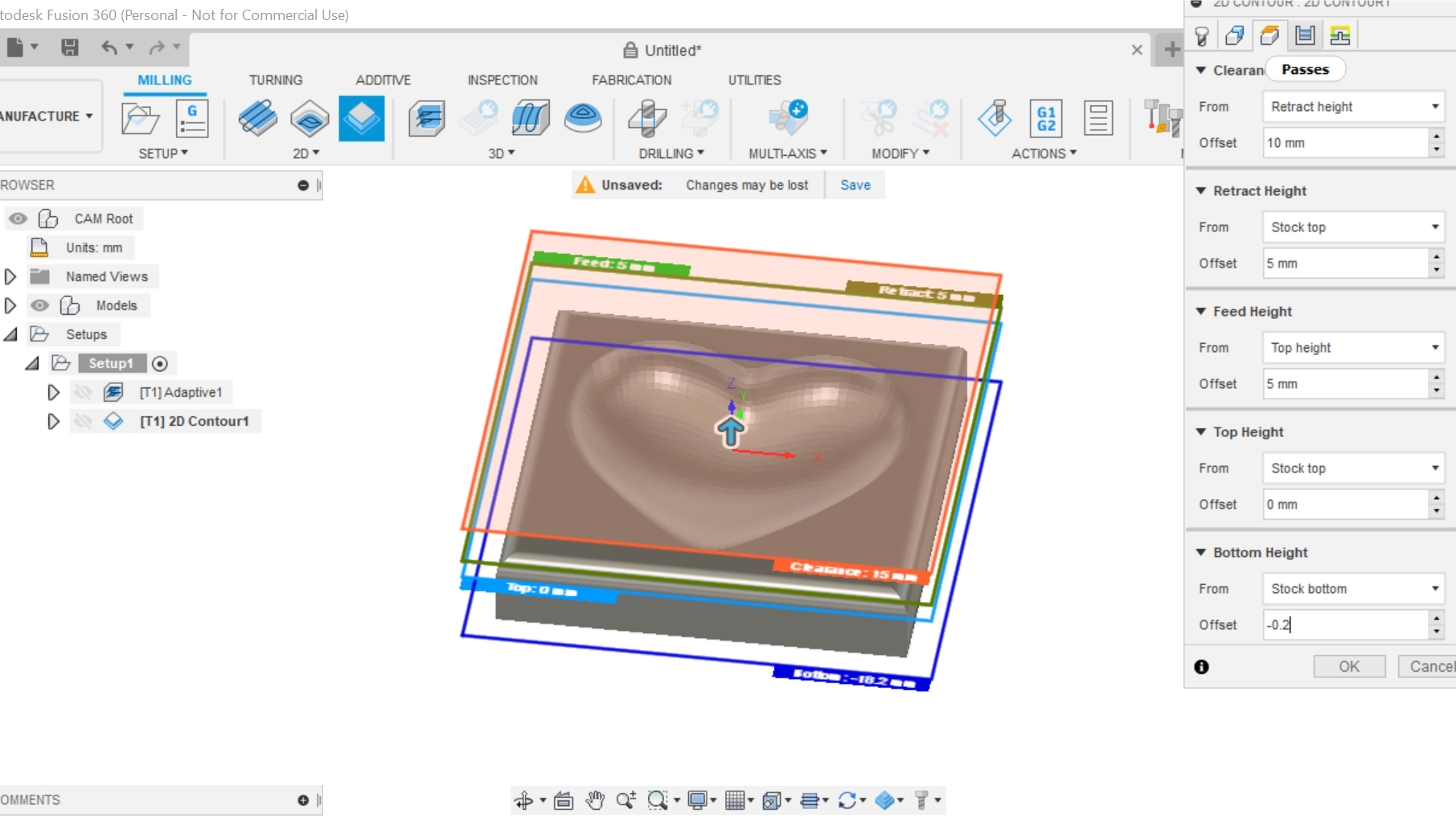Hide the browser panel with its toggle
Image resolution: width=1456 pixels, height=818 pixels.
(x=303, y=185)
